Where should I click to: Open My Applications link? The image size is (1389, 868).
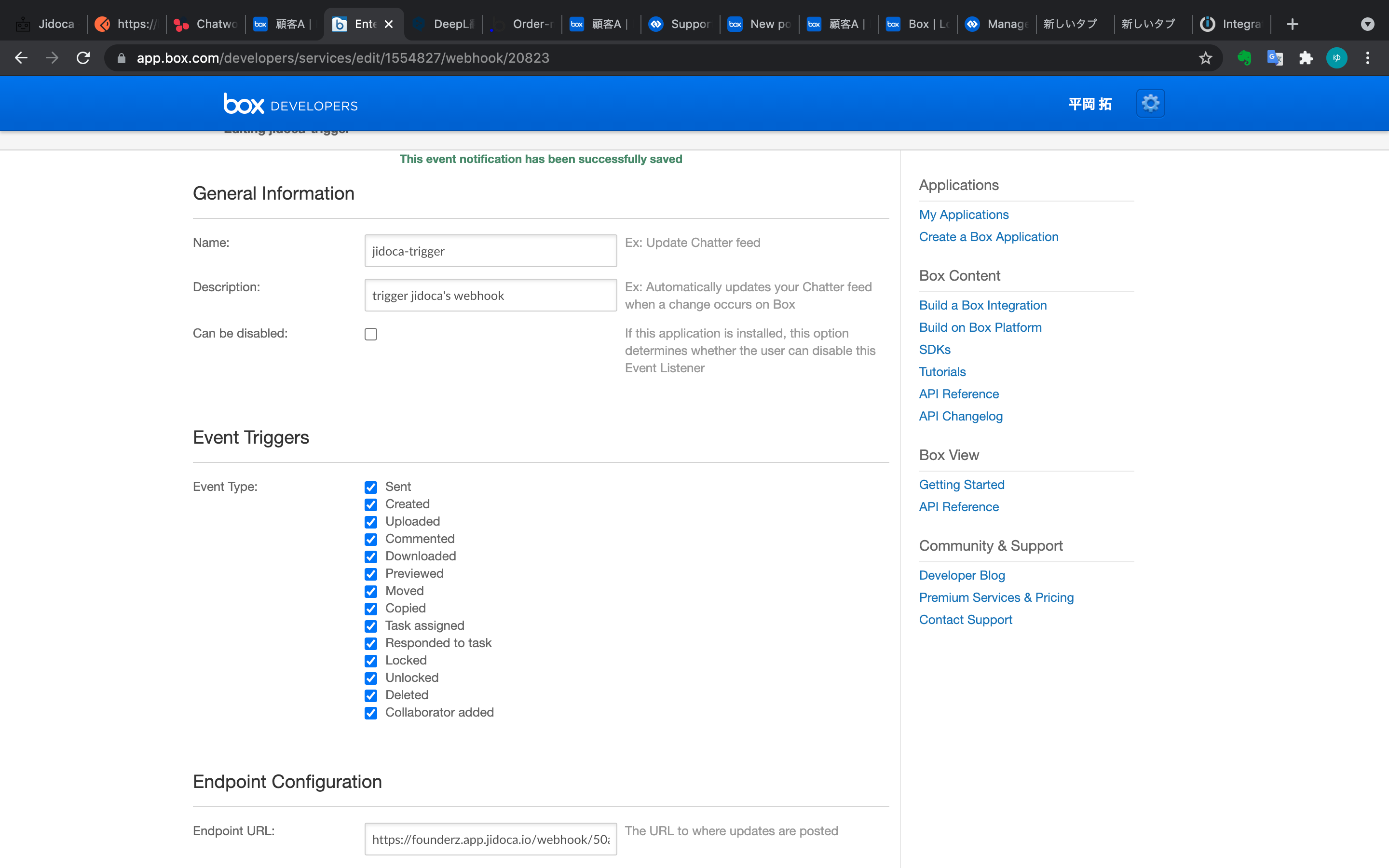964,215
